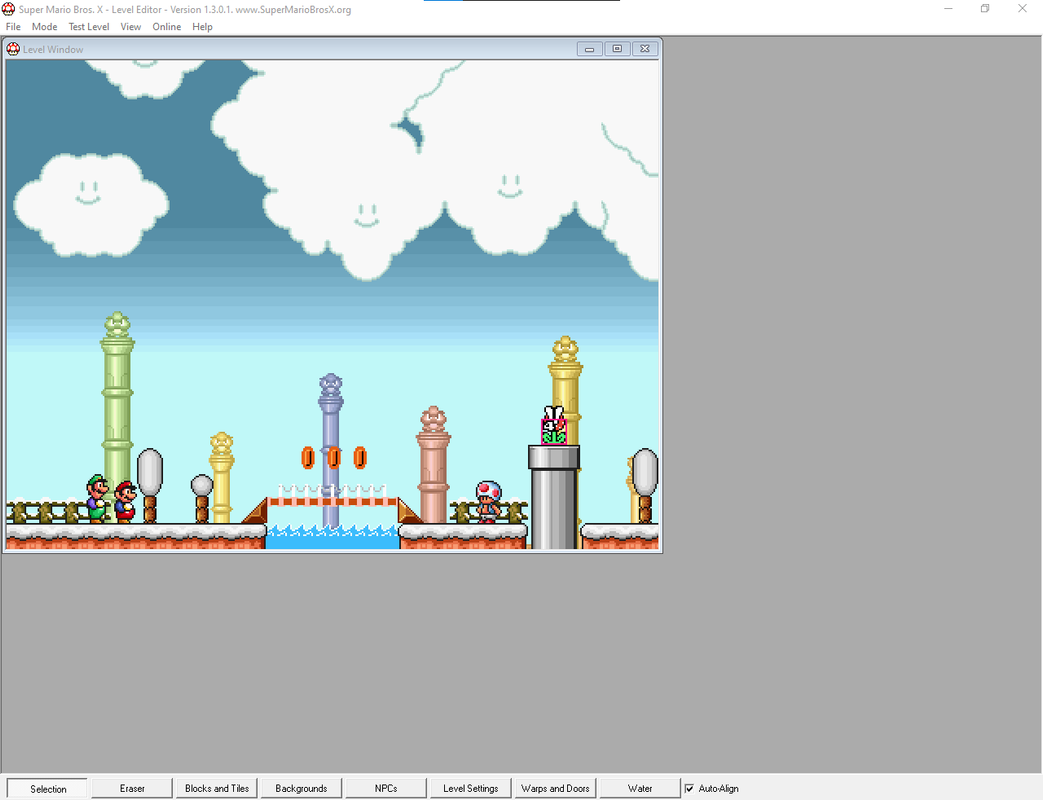This screenshot has width=1043, height=800.
Task: Open the File menu
Action: point(13,27)
